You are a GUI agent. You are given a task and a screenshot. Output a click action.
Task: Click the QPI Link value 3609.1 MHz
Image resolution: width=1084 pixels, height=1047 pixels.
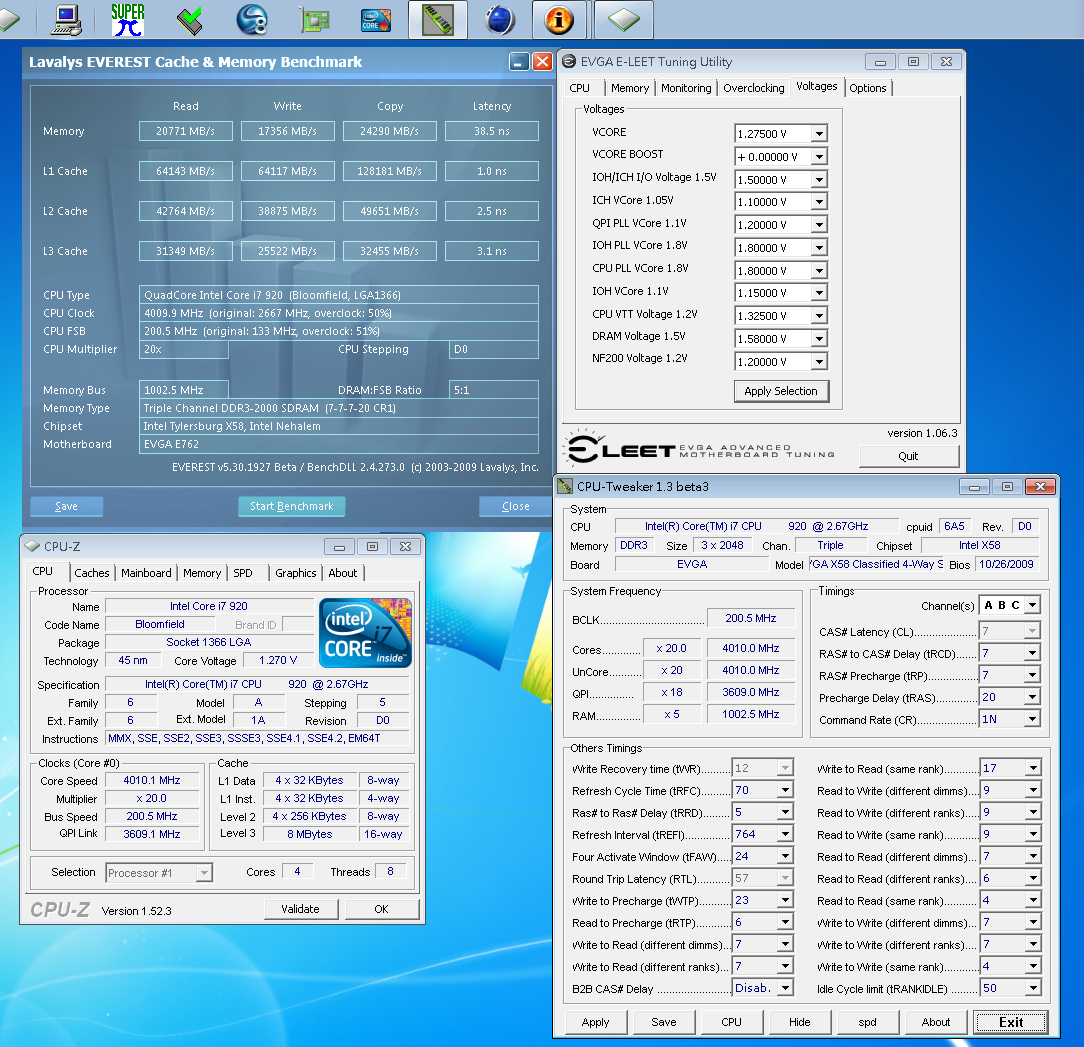coord(152,834)
